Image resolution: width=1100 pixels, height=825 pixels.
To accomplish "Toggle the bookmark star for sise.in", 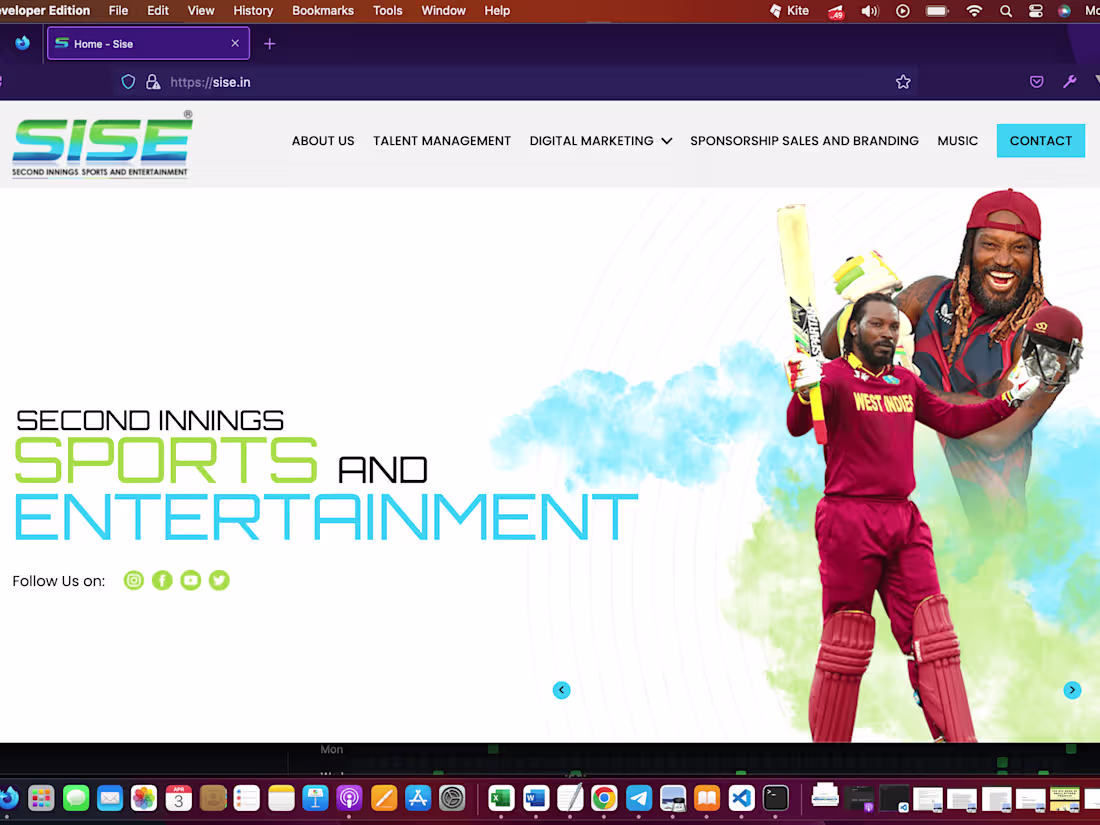I will [x=903, y=81].
